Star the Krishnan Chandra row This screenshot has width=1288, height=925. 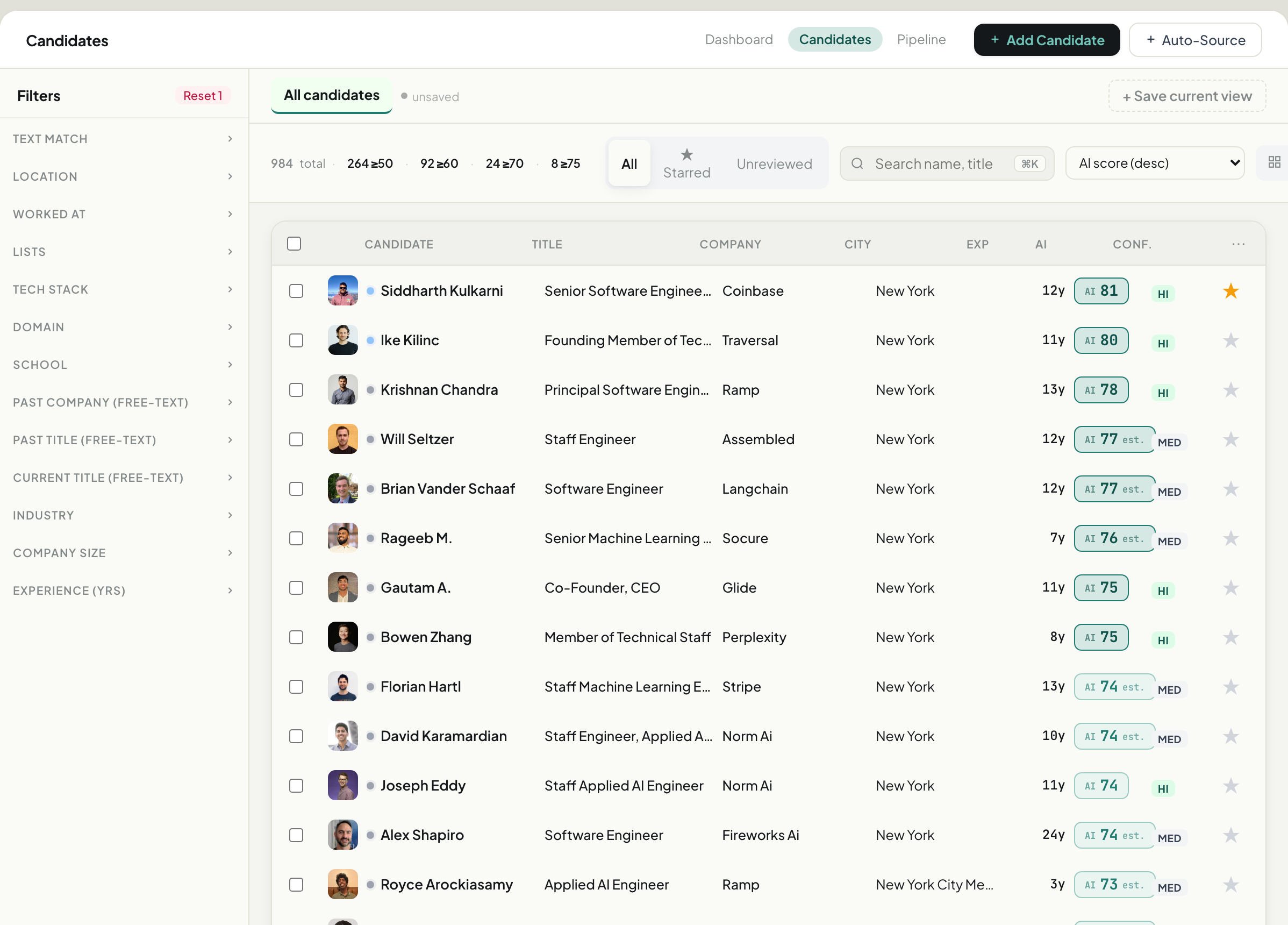pyautogui.click(x=1230, y=390)
